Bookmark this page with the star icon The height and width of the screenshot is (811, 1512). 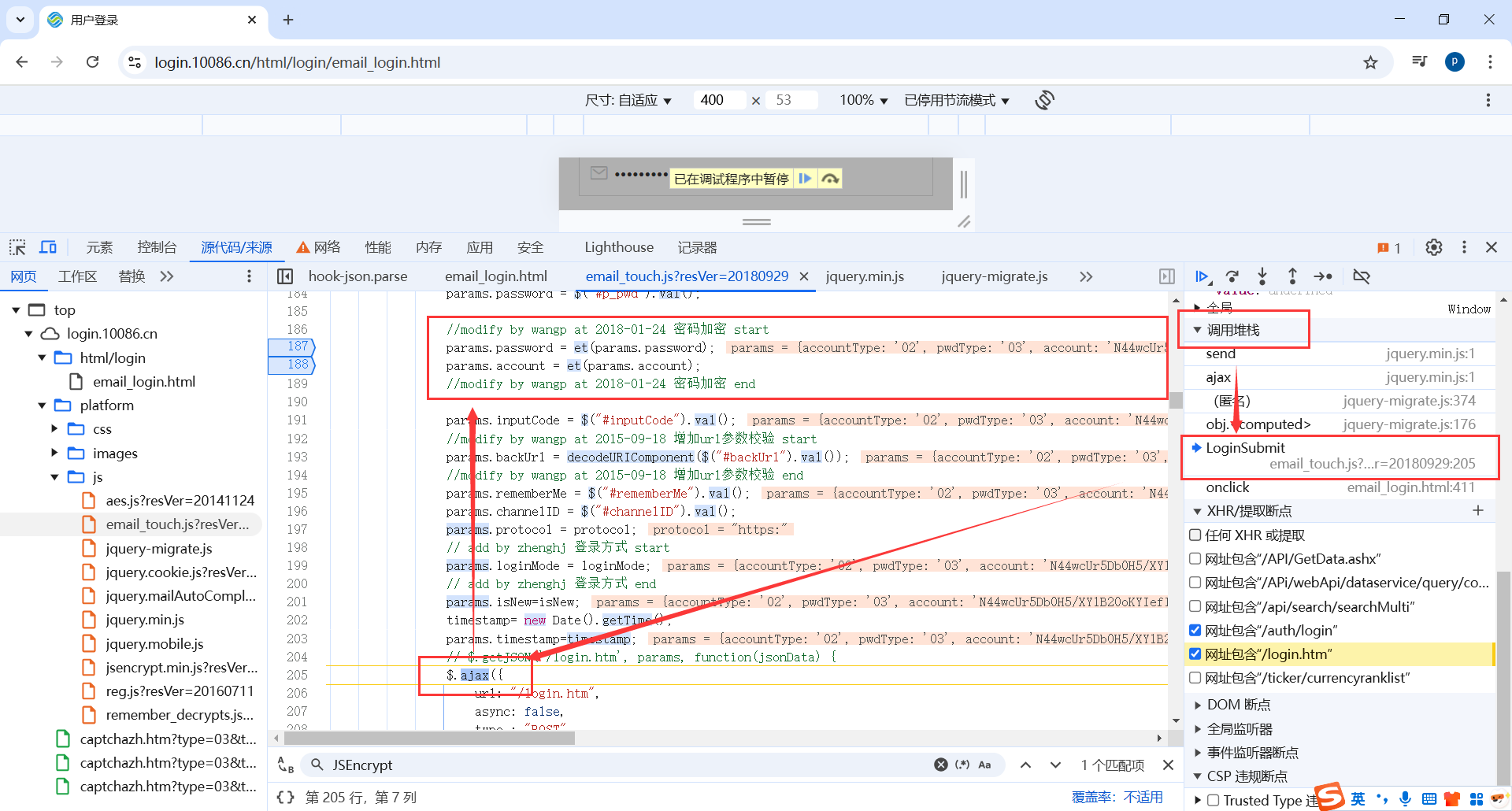coord(1370,62)
